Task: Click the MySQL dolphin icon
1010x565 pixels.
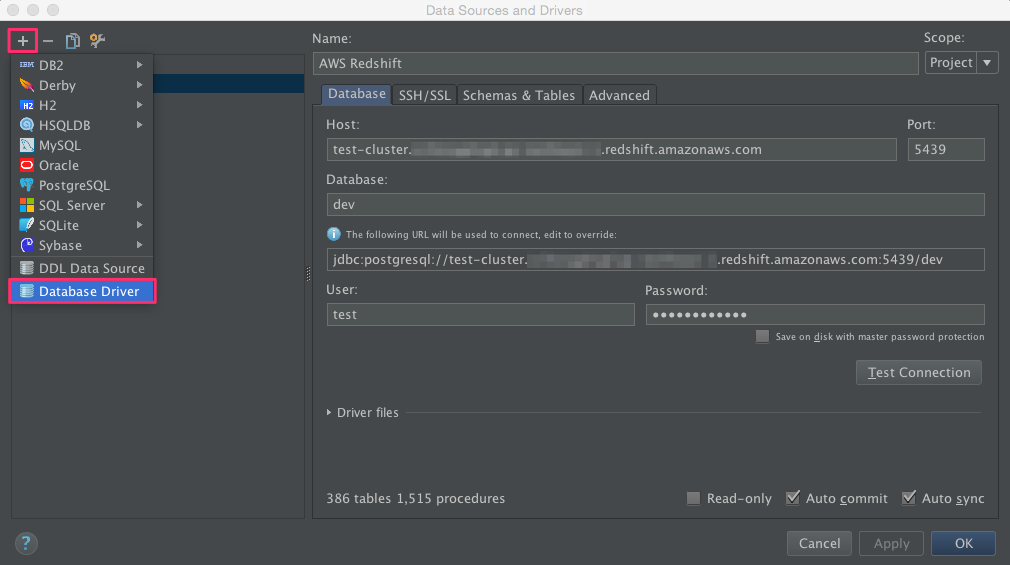Action: [26, 145]
